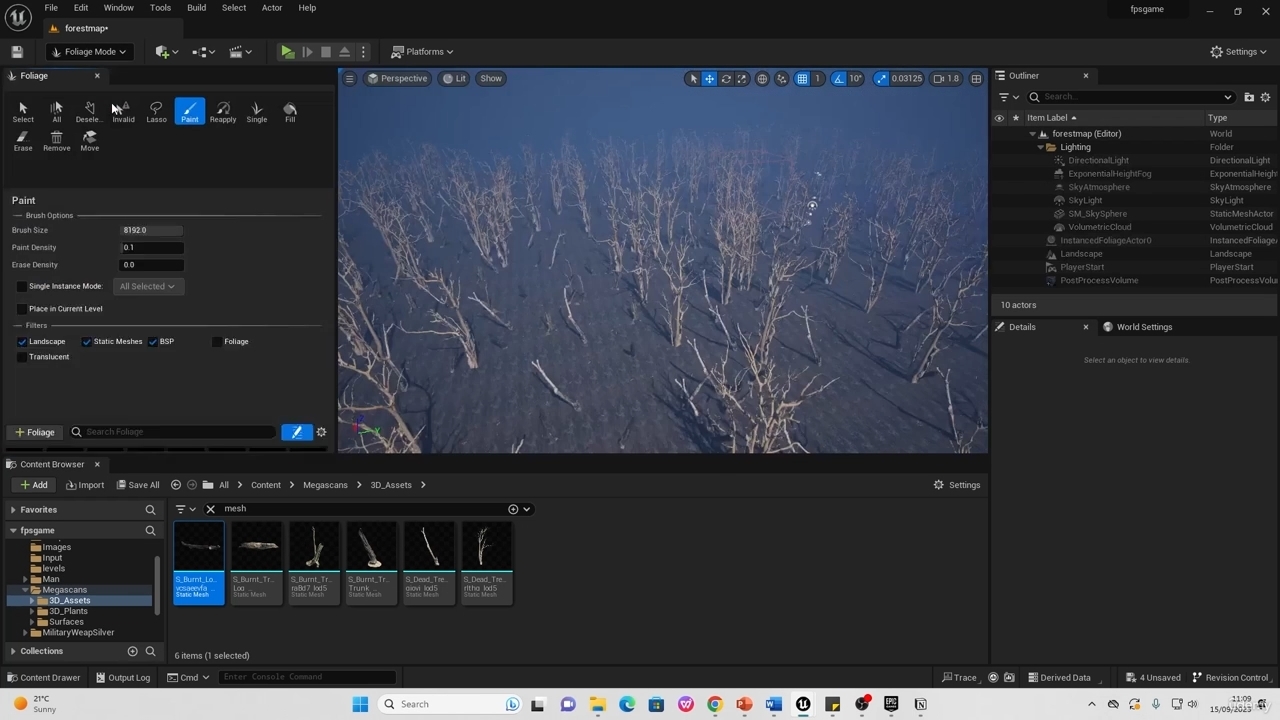Launch Google Chrome from taskbar
The width and height of the screenshot is (1280, 720).
(715, 704)
